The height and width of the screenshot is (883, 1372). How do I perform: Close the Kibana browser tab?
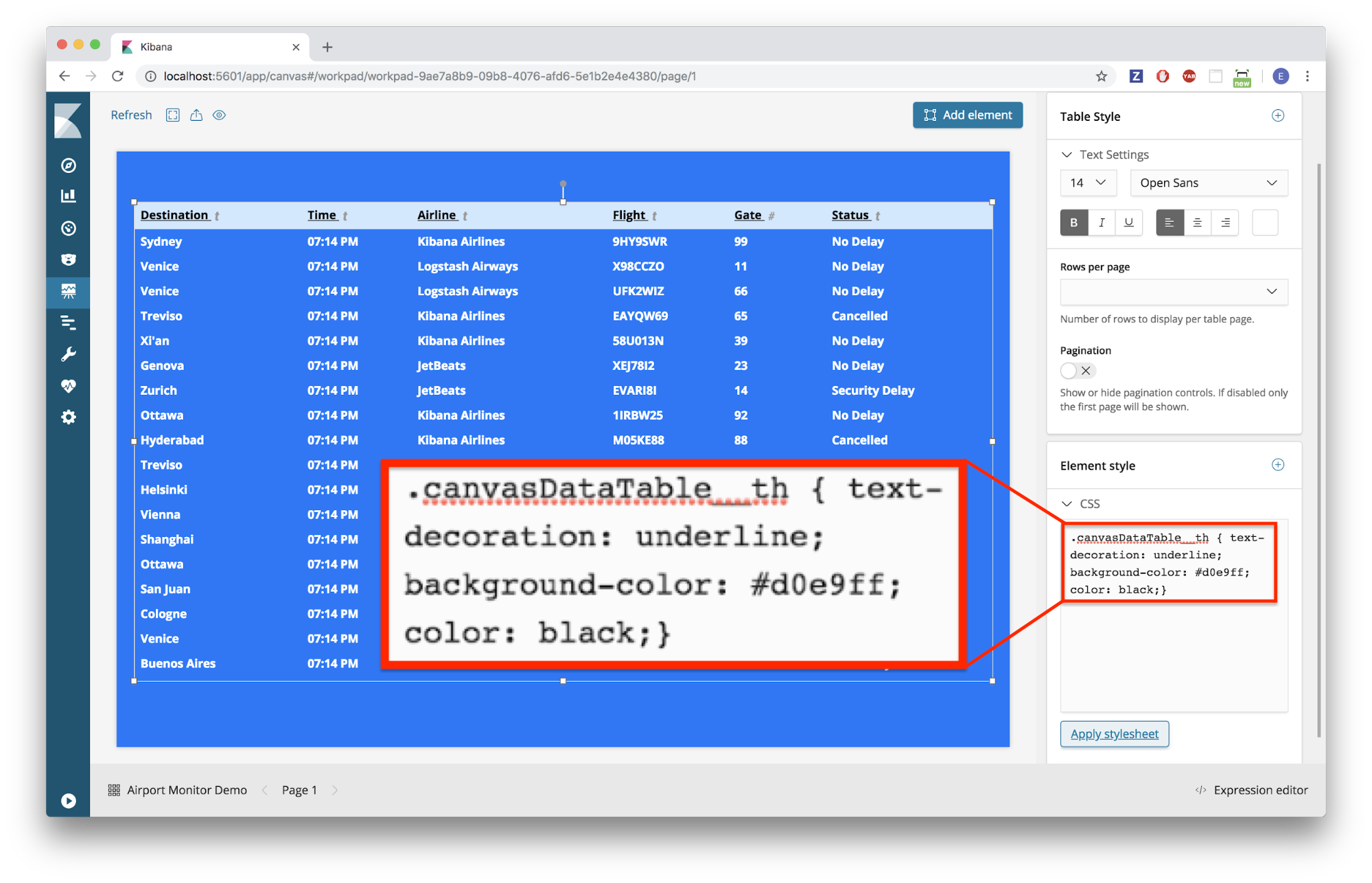[296, 47]
